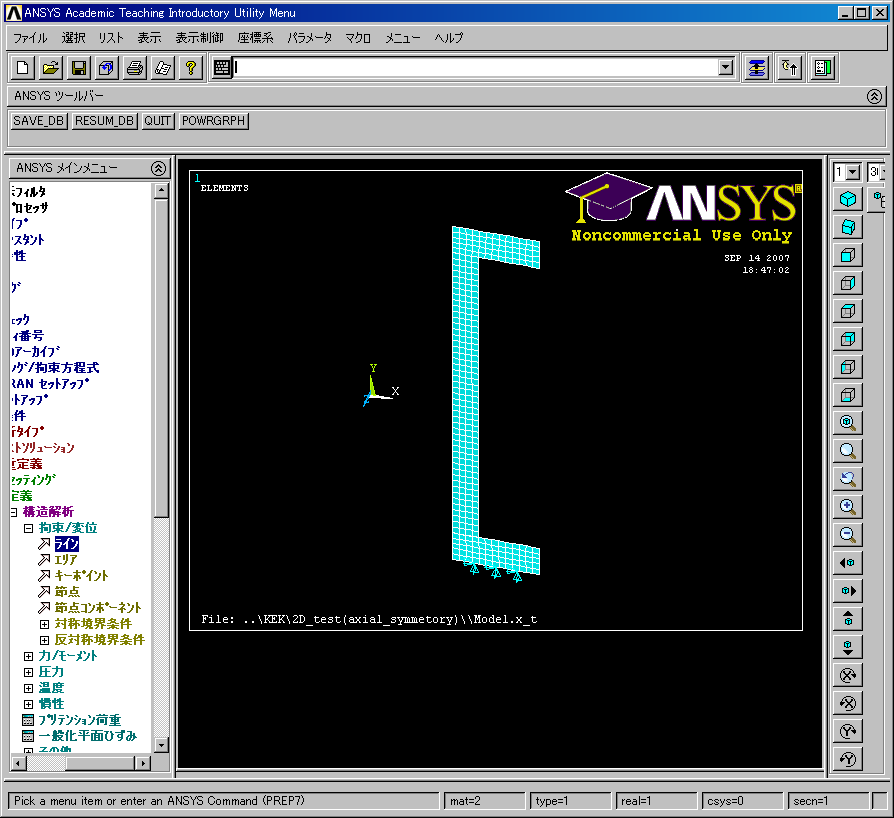Click the POWRGRPH button
894x818 pixels.
213,121
